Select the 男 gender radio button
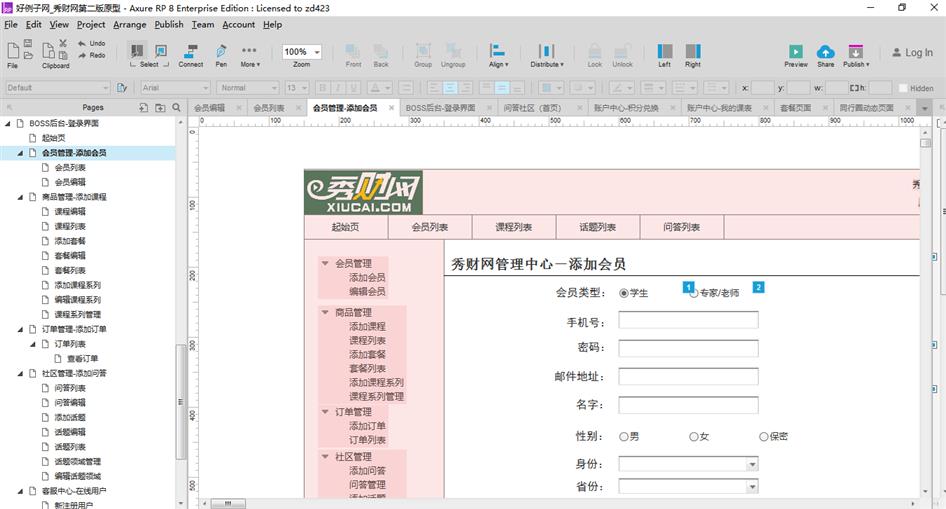 (x=624, y=437)
